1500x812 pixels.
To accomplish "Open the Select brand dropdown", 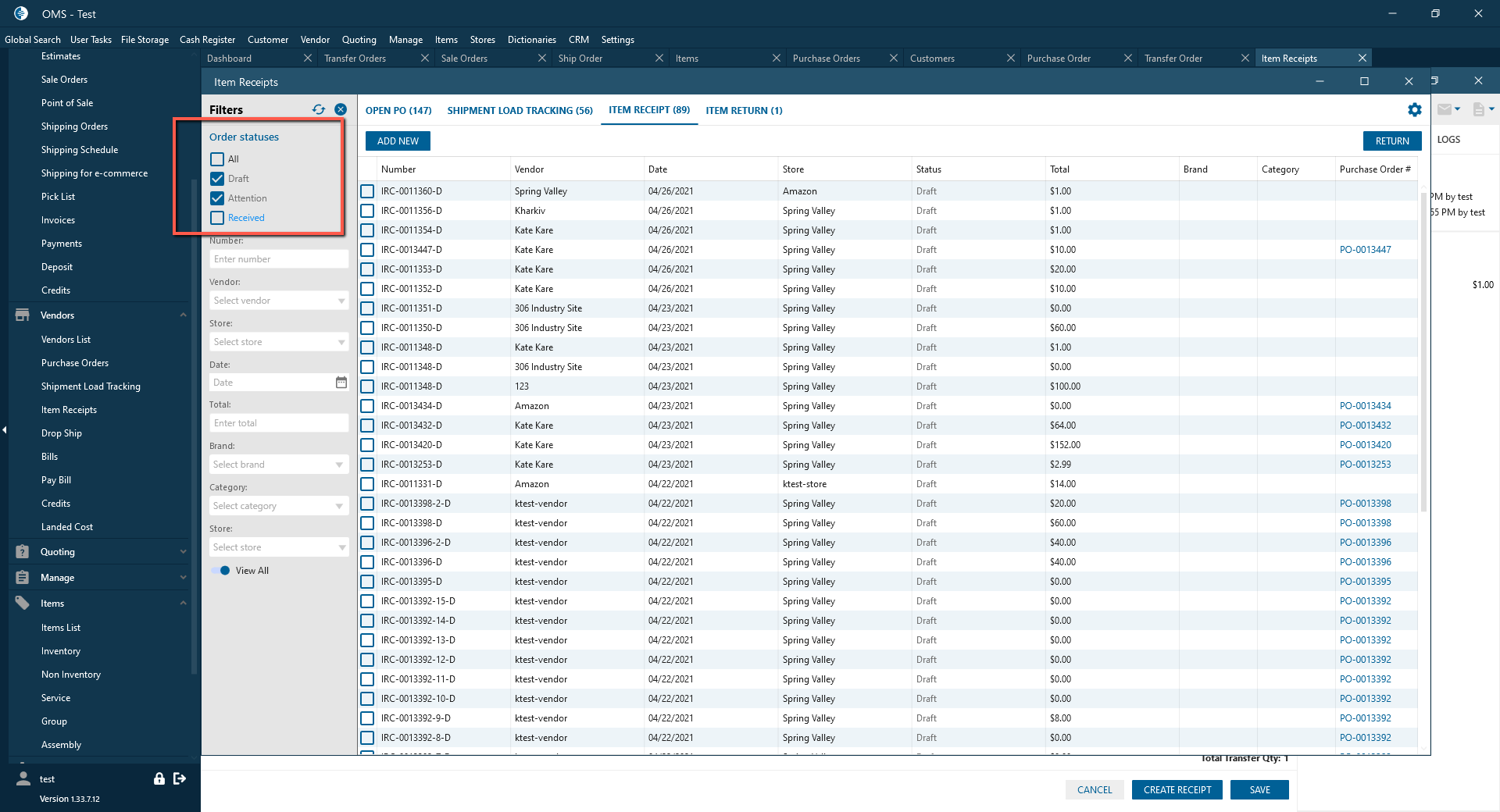I will (x=279, y=465).
